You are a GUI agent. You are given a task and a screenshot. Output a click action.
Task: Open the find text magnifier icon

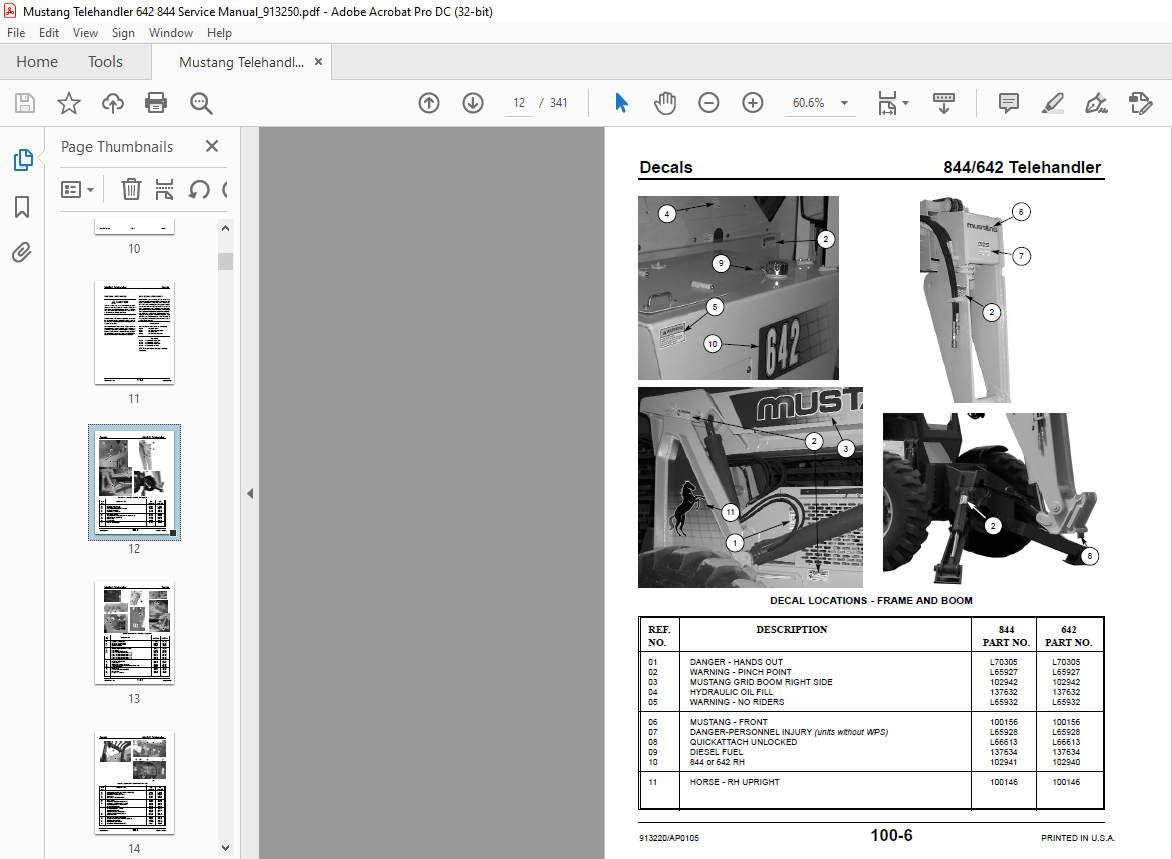click(201, 103)
